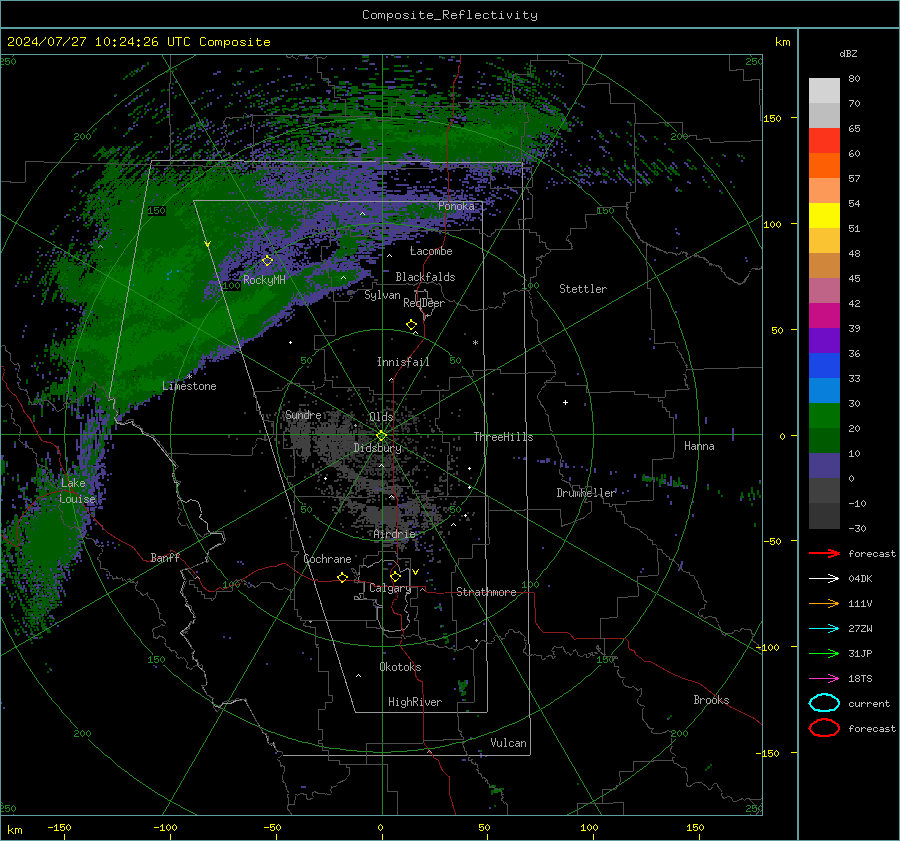Screen dimensions: 900x841
Task: Click the ThreeHills city label
Action: [503, 437]
